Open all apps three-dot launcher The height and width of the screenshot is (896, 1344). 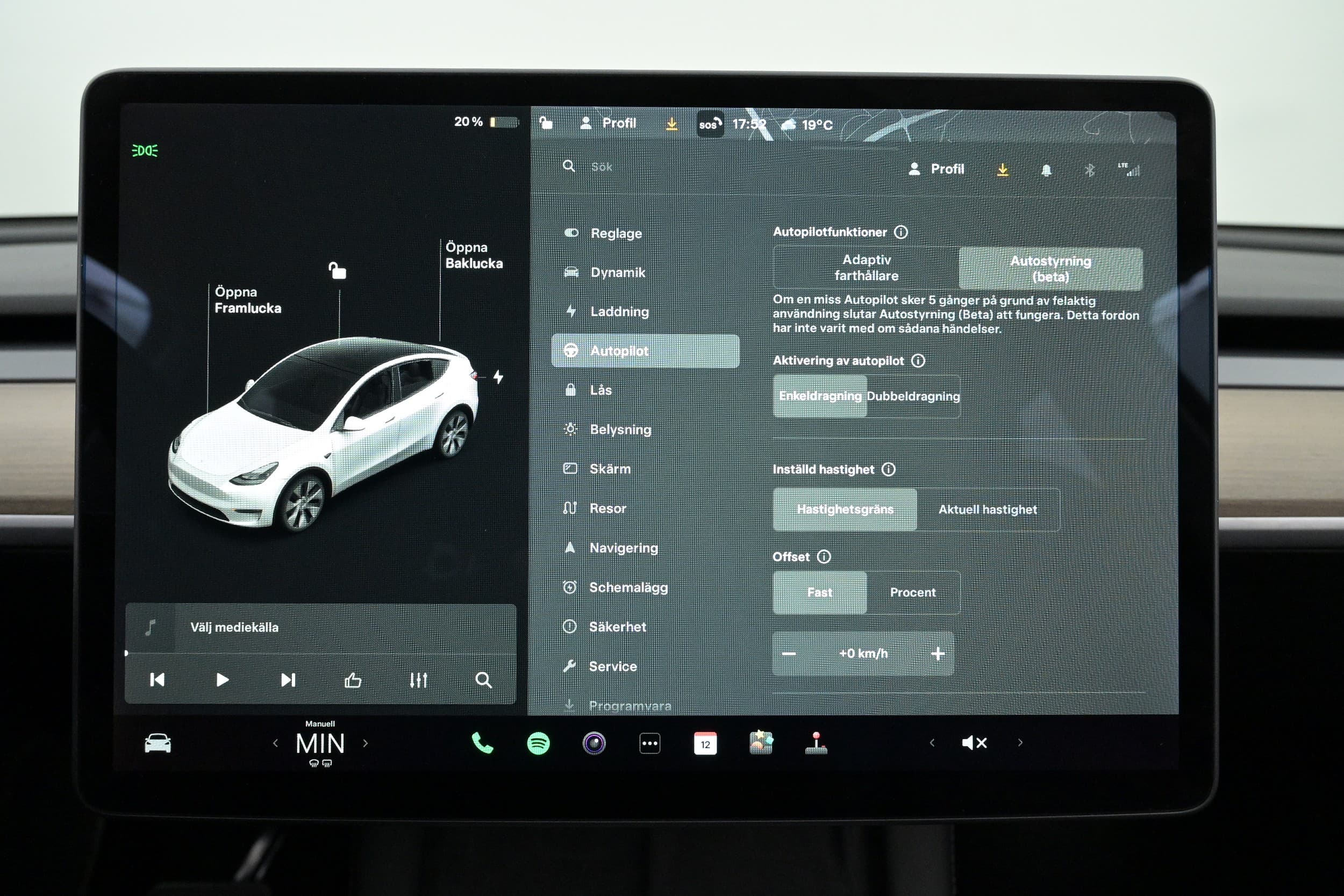[650, 743]
